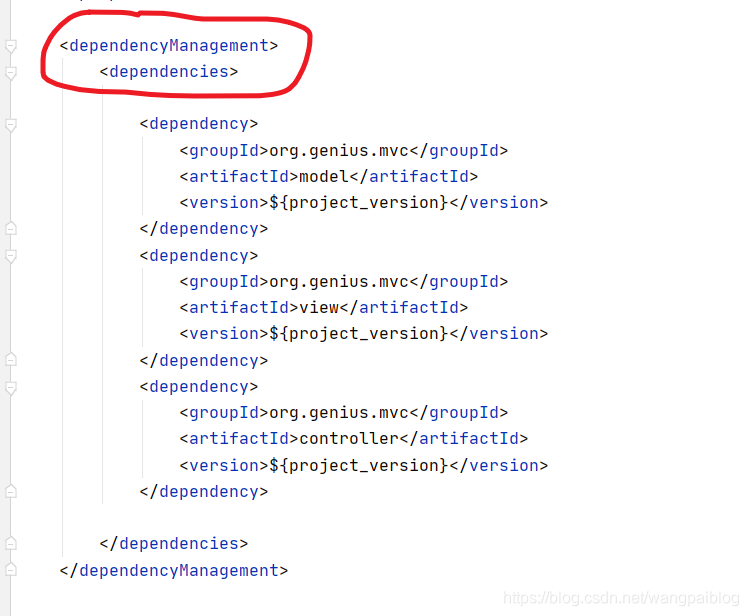Click ${project_version} in the model dependency
The image size is (748, 616).
tap(359, 203)
